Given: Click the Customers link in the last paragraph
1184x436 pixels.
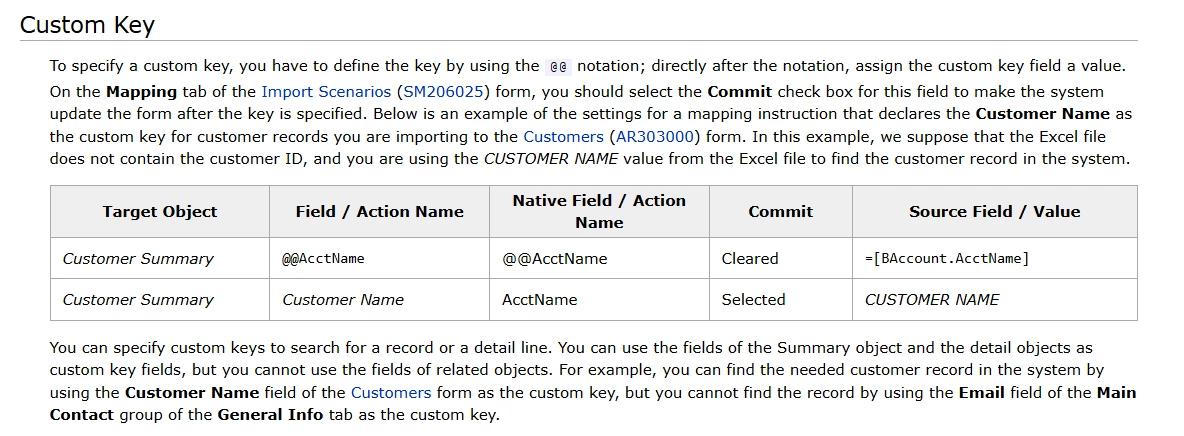Looking at the screenshot, I should (x=391, y=393).
